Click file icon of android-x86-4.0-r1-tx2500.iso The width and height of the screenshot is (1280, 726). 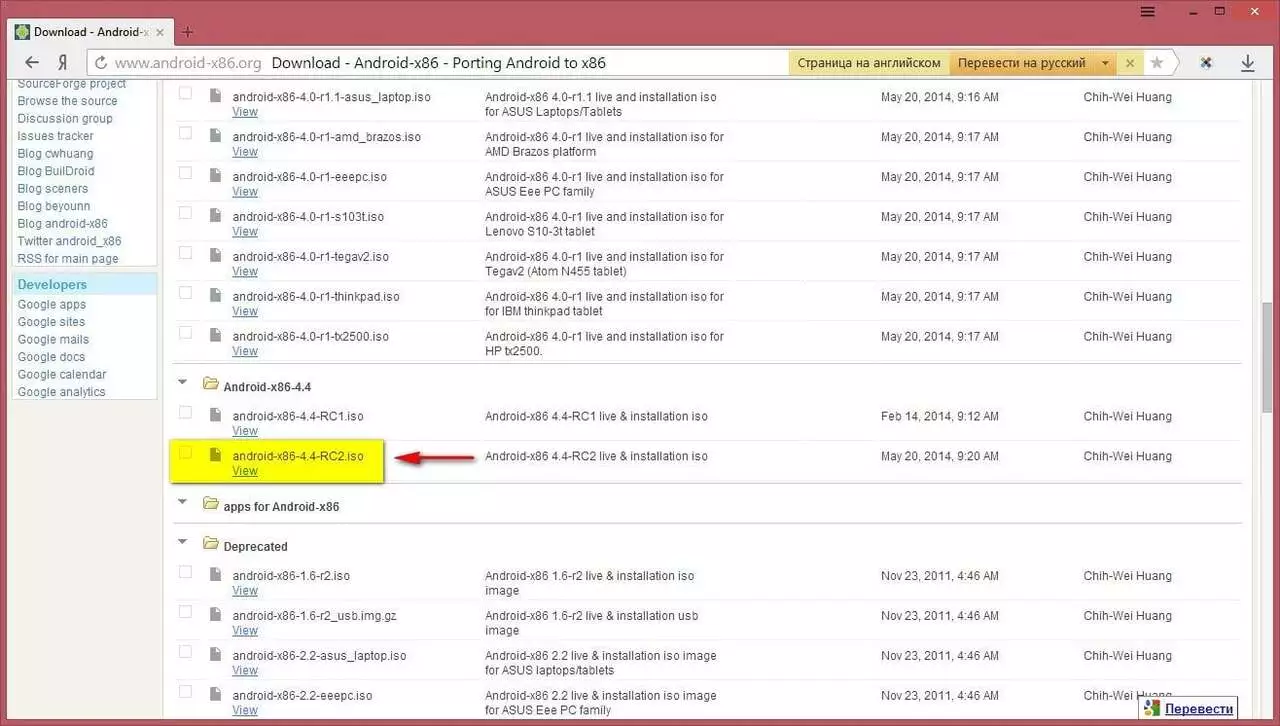coord(215,335)
